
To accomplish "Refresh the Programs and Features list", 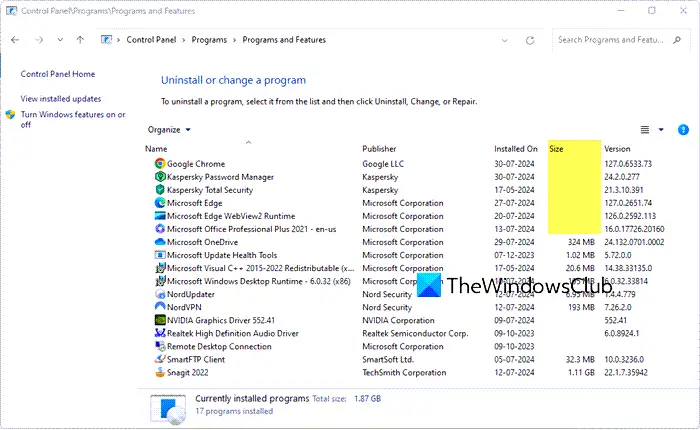I will click(x=530, y=41).
